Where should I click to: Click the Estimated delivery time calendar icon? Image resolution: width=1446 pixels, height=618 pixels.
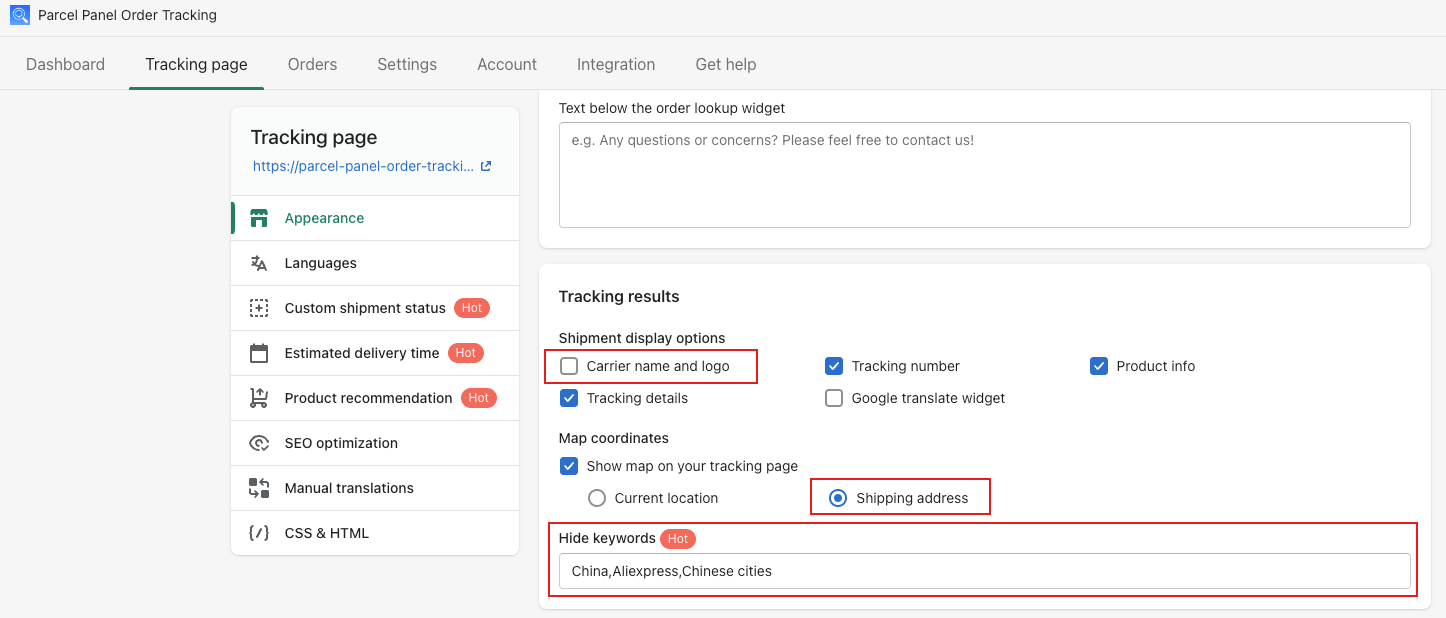point(259,353)
